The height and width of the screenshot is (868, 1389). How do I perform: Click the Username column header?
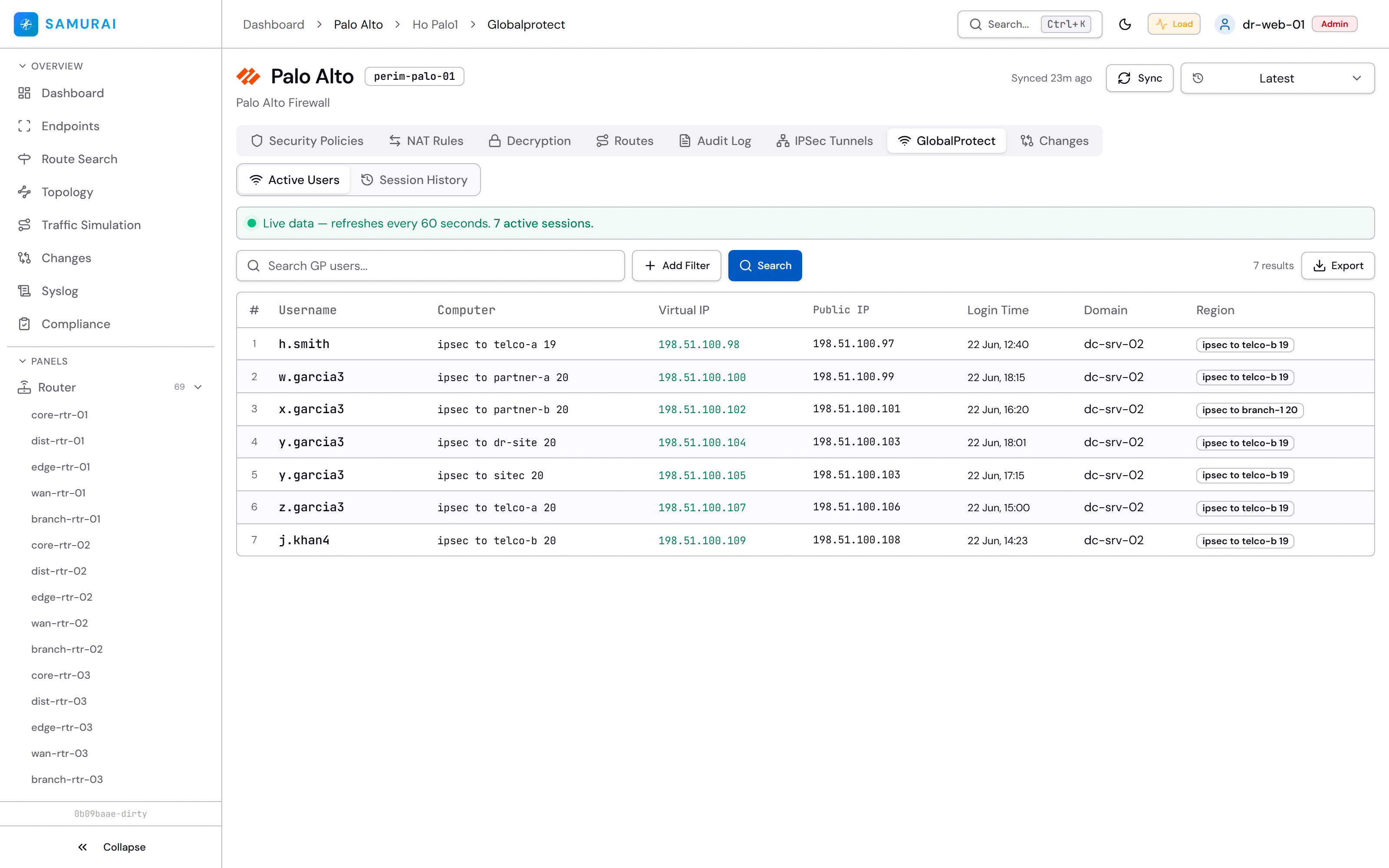point(308,310)
